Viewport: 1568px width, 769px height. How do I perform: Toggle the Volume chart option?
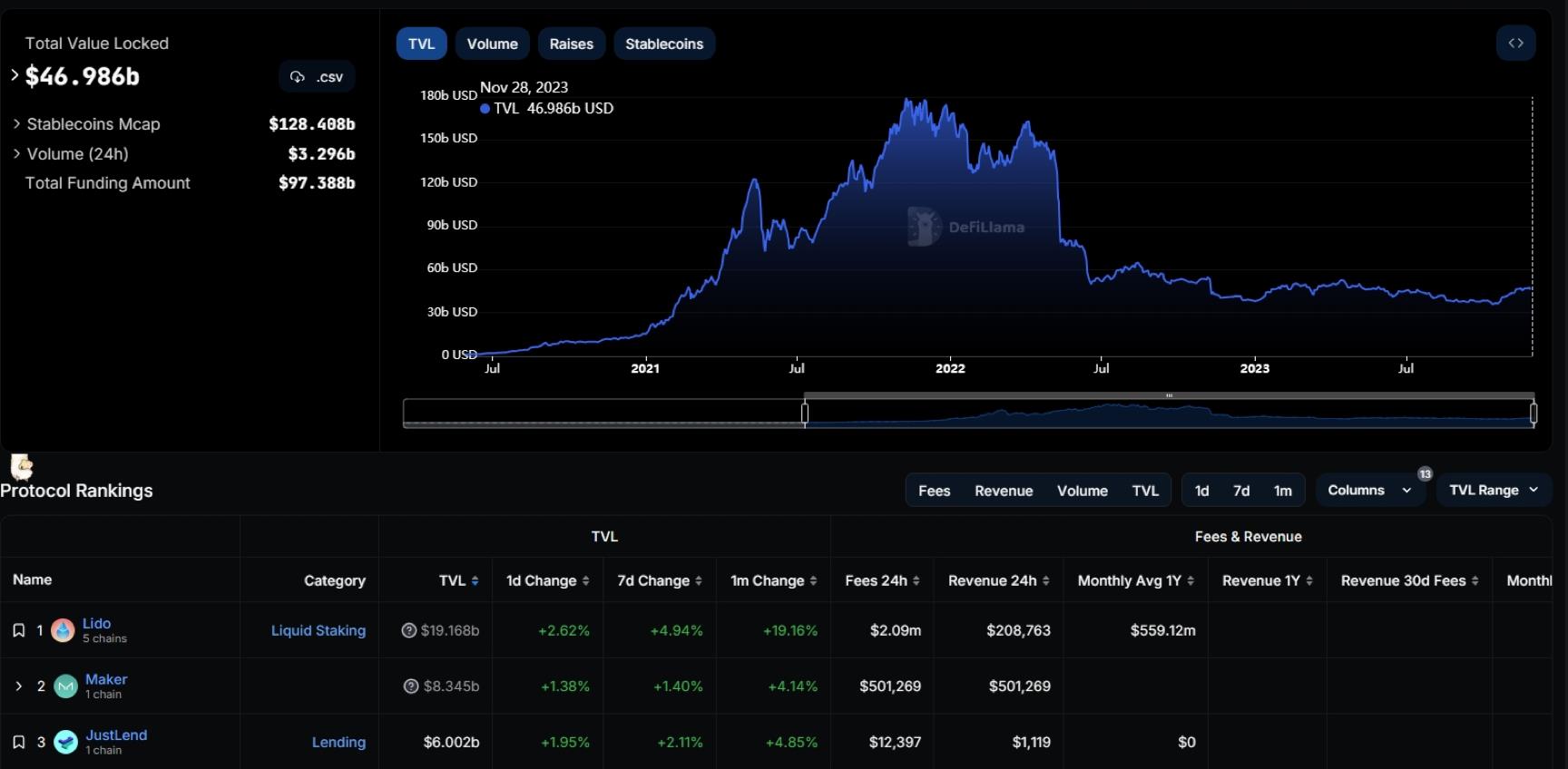click(x=492, y=44)
